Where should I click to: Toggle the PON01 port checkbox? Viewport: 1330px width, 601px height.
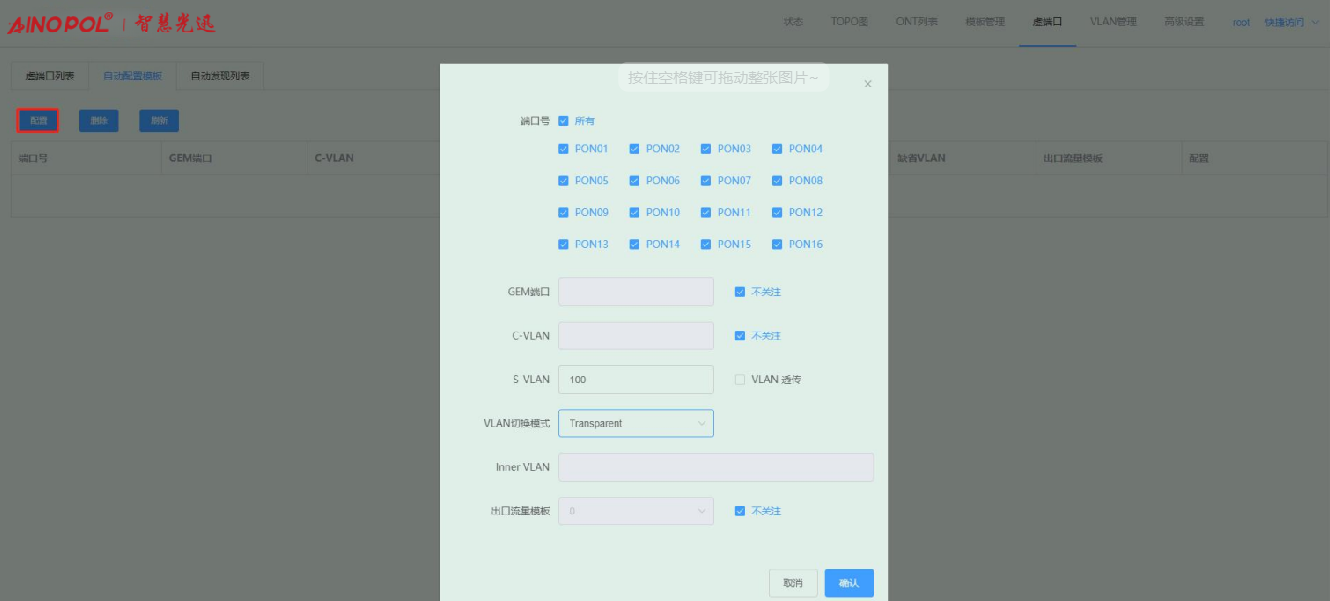pyautogui.click(x=564, y=149)
